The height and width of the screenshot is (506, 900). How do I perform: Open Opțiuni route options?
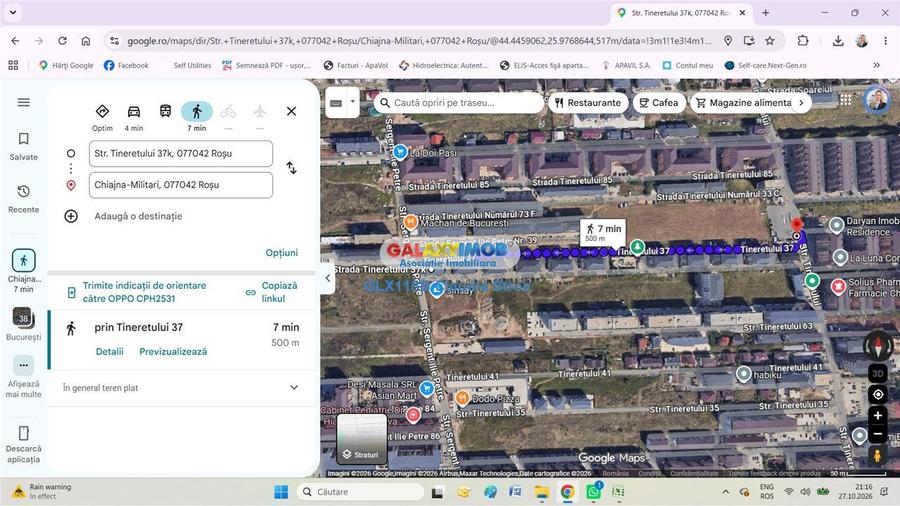[x=282, y=252]
